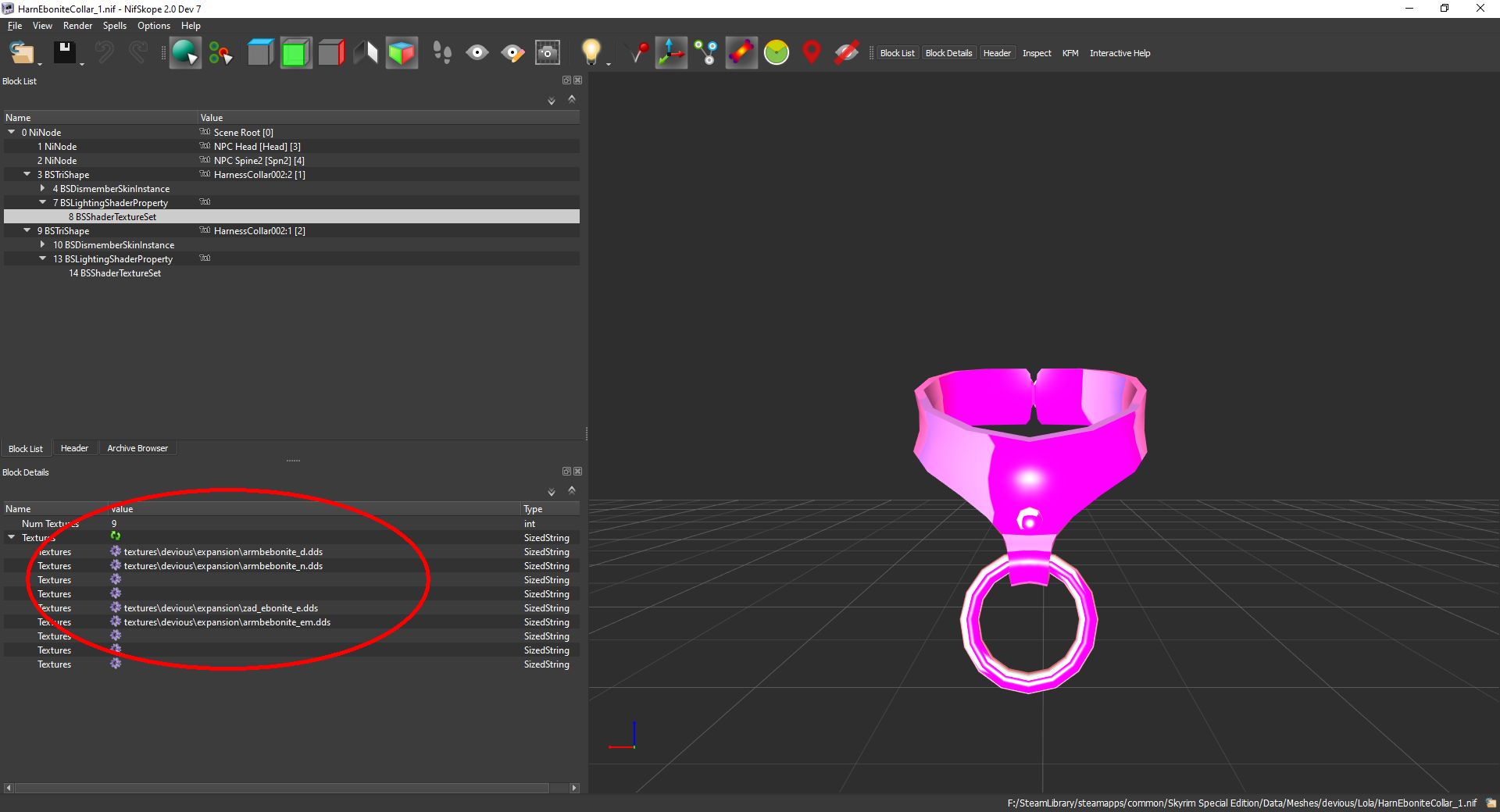This screenshot has height=812, width=1500.
Task: Switch to User view multicolor cube
Action: 402,53
